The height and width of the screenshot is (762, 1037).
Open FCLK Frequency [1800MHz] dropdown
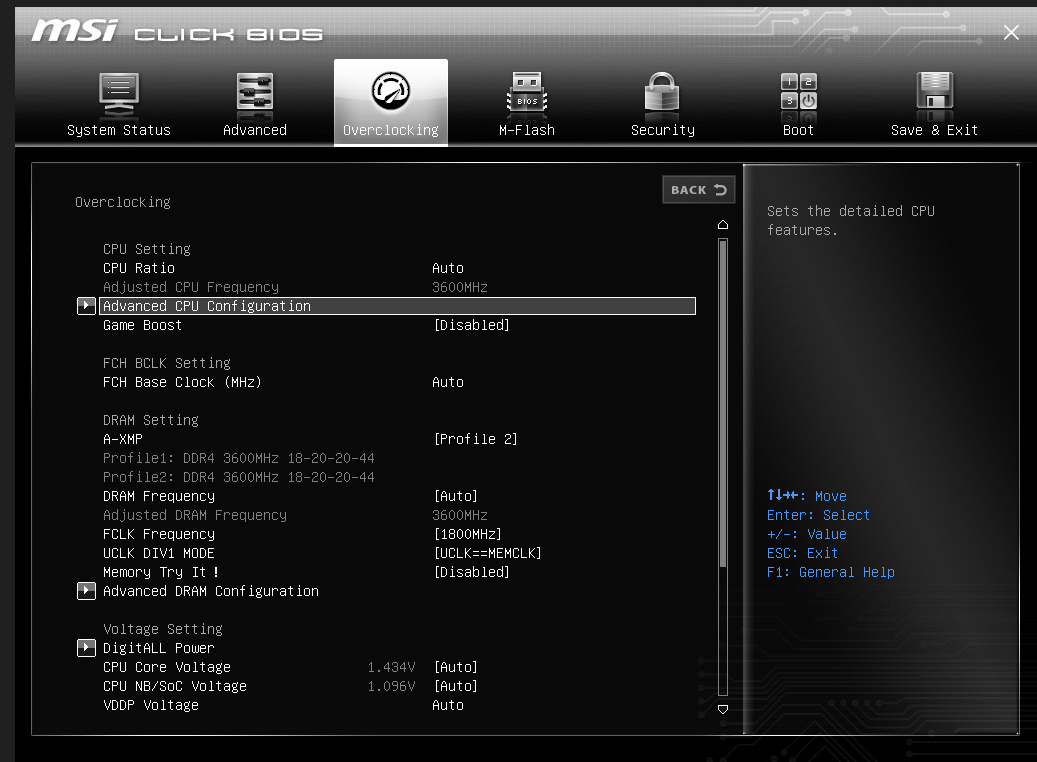(468, 534)
